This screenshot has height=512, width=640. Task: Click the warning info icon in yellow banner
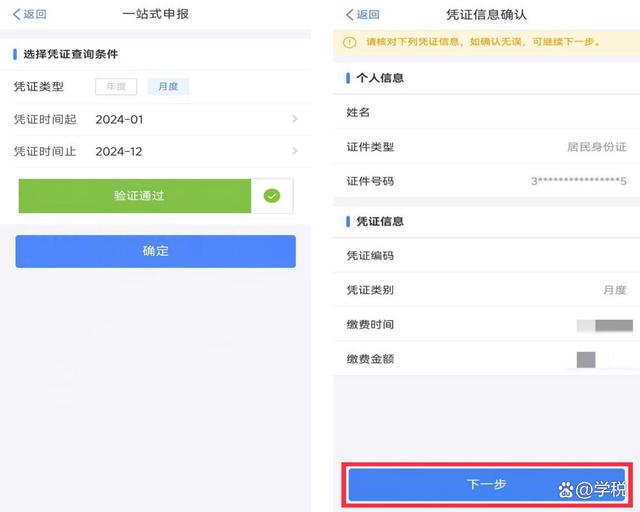[349, 42]
